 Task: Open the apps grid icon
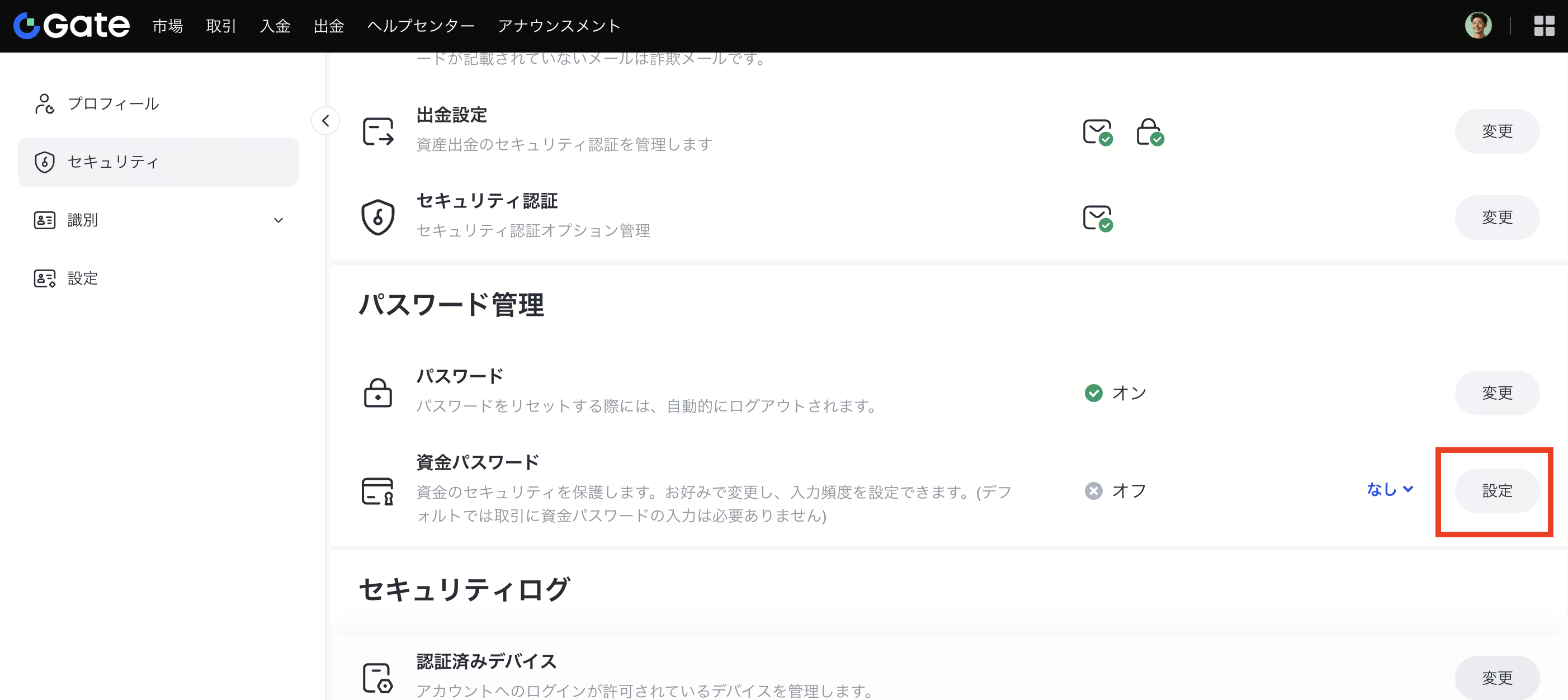tap(1545, 26)
